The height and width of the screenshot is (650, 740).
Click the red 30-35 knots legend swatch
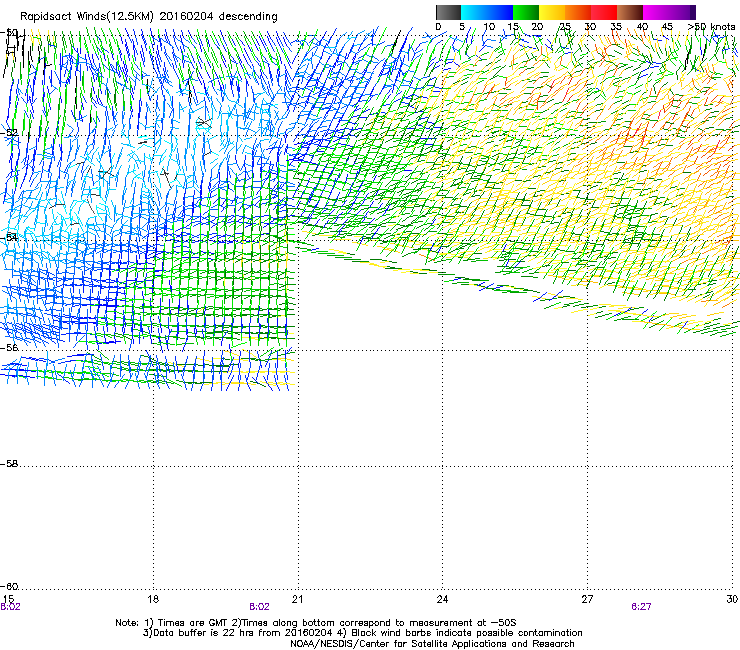tap(604, 12)
